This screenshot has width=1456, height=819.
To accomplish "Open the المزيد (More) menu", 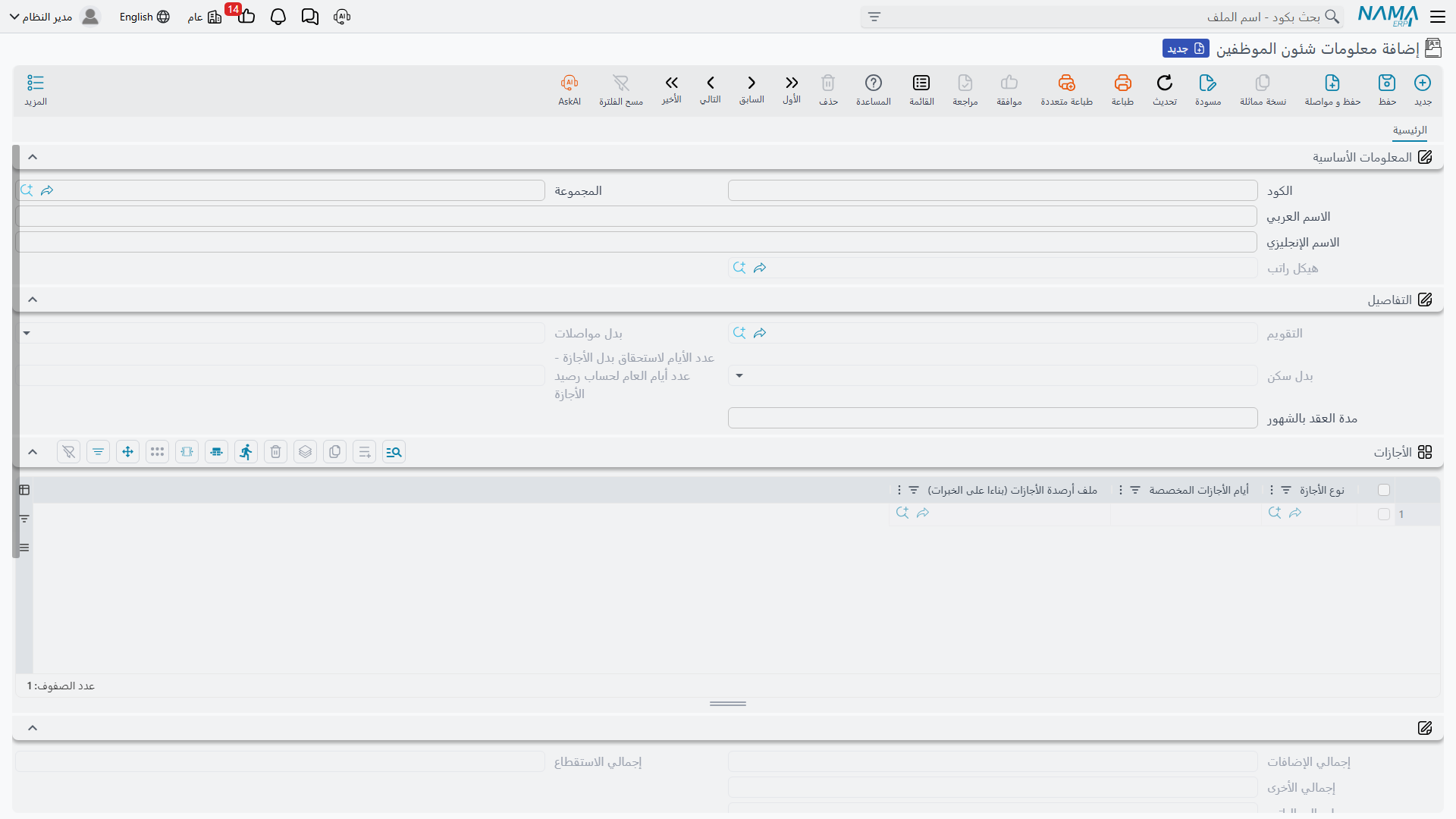I will [x=36, y=89].
